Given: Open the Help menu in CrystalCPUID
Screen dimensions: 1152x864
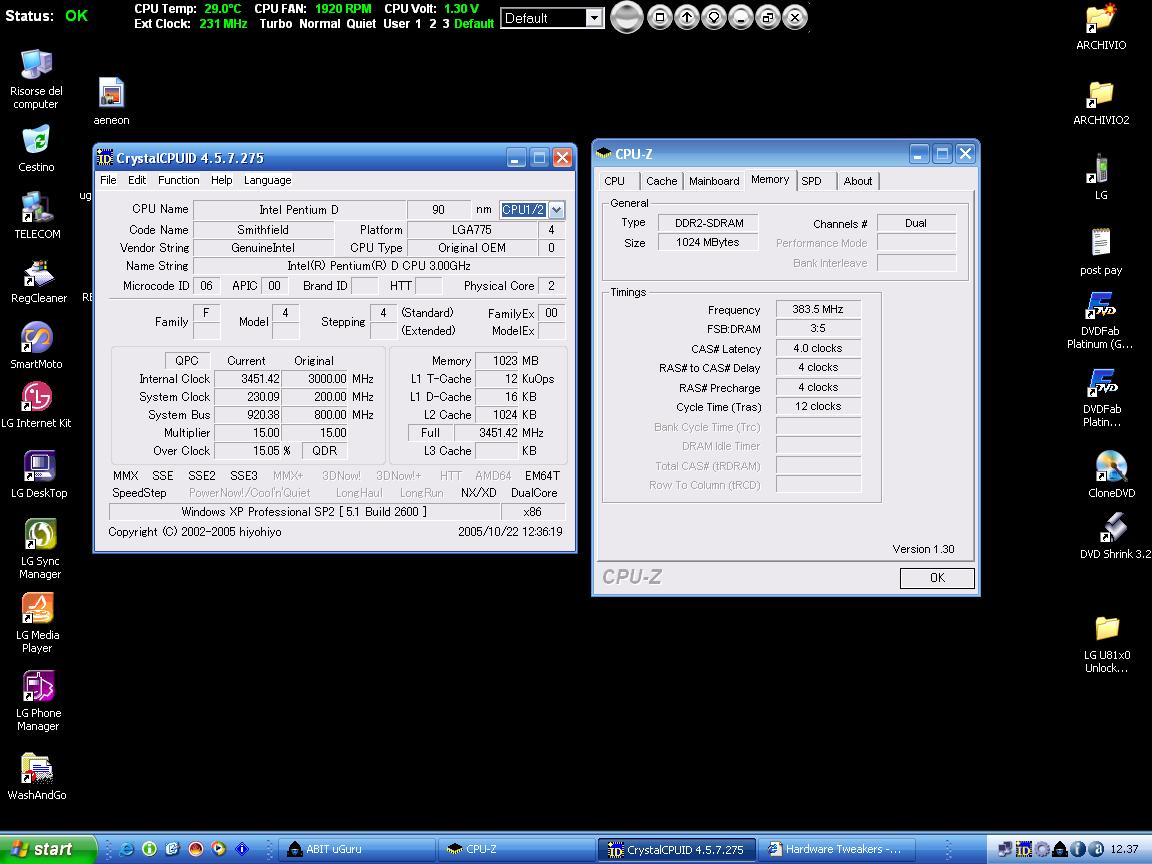Looking at the screenshot, I should (221, 180).
